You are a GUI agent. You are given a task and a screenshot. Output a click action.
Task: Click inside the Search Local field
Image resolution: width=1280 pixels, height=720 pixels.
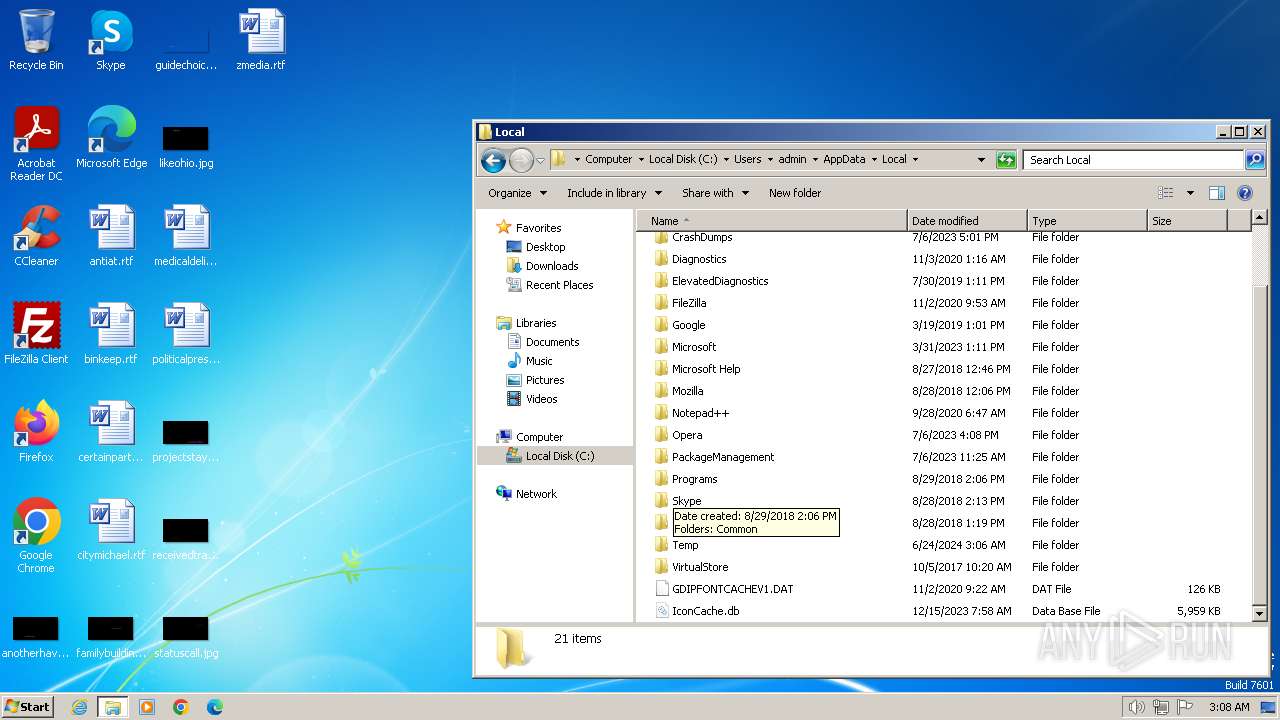point(1133,160)
